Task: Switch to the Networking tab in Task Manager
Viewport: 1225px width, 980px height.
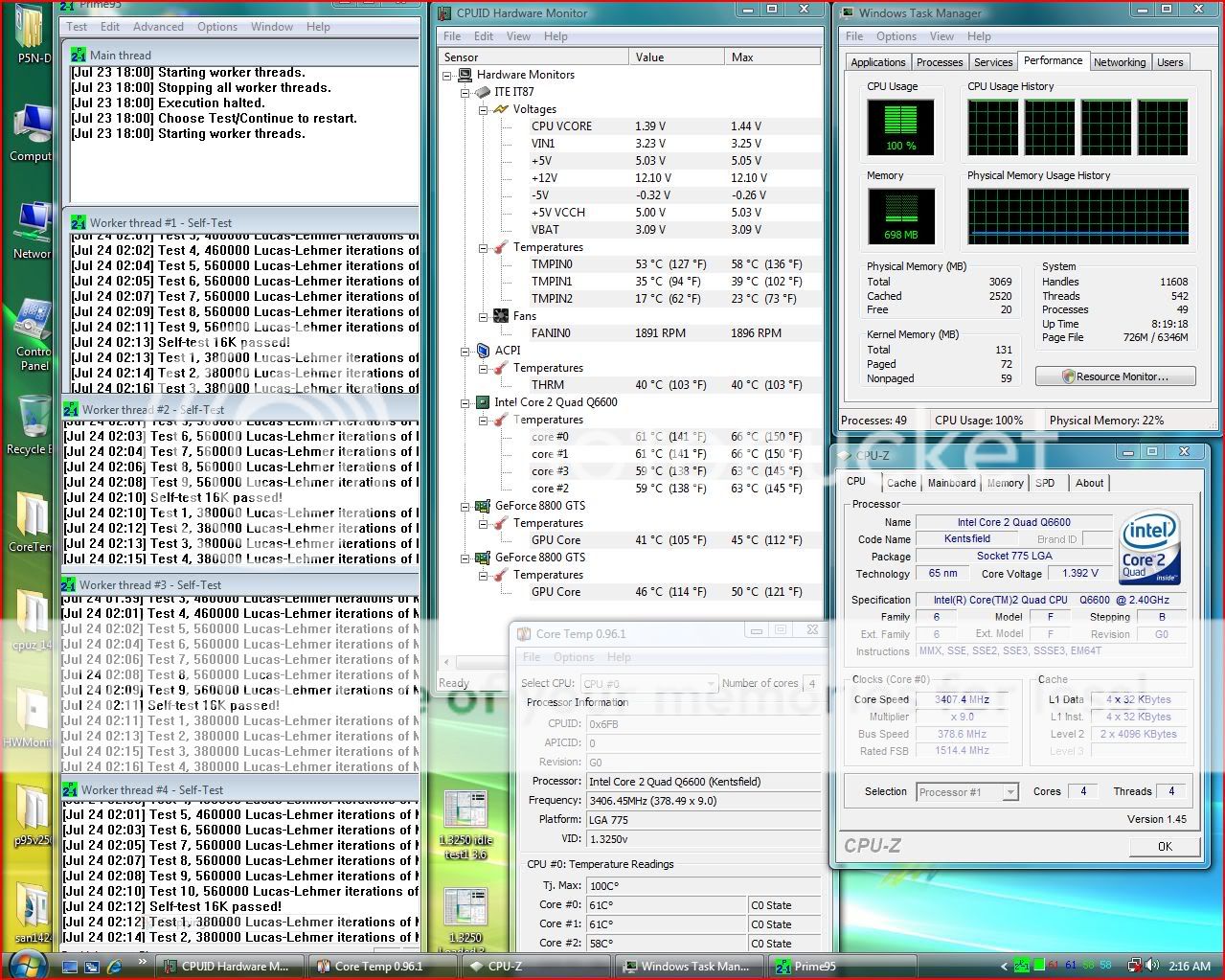Action: click(1120, 62)
